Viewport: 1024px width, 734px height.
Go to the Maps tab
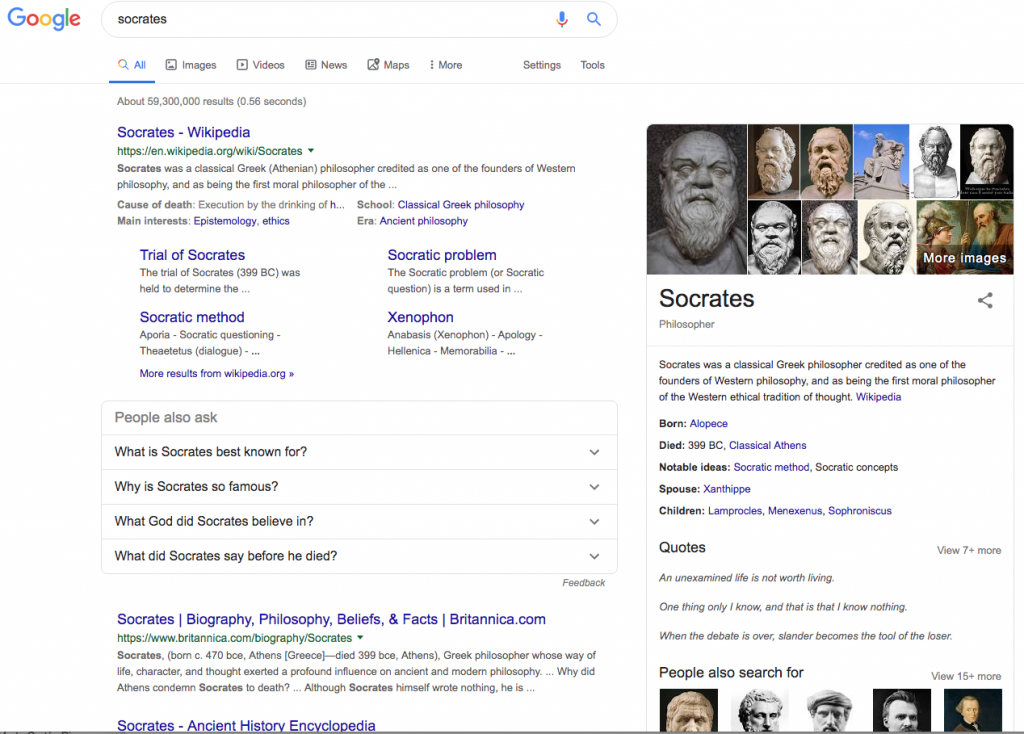pos(389,65)
